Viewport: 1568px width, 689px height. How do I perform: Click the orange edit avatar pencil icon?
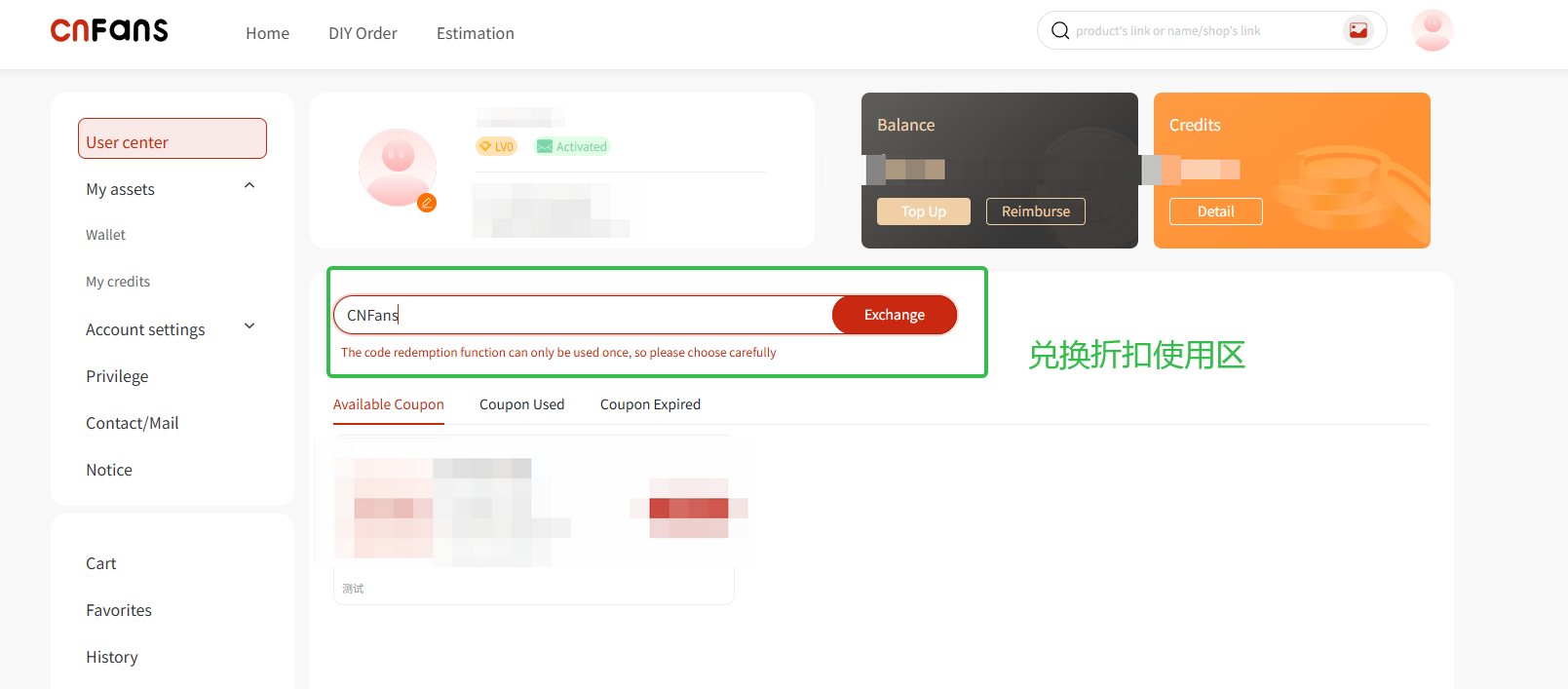click(427, 203)
